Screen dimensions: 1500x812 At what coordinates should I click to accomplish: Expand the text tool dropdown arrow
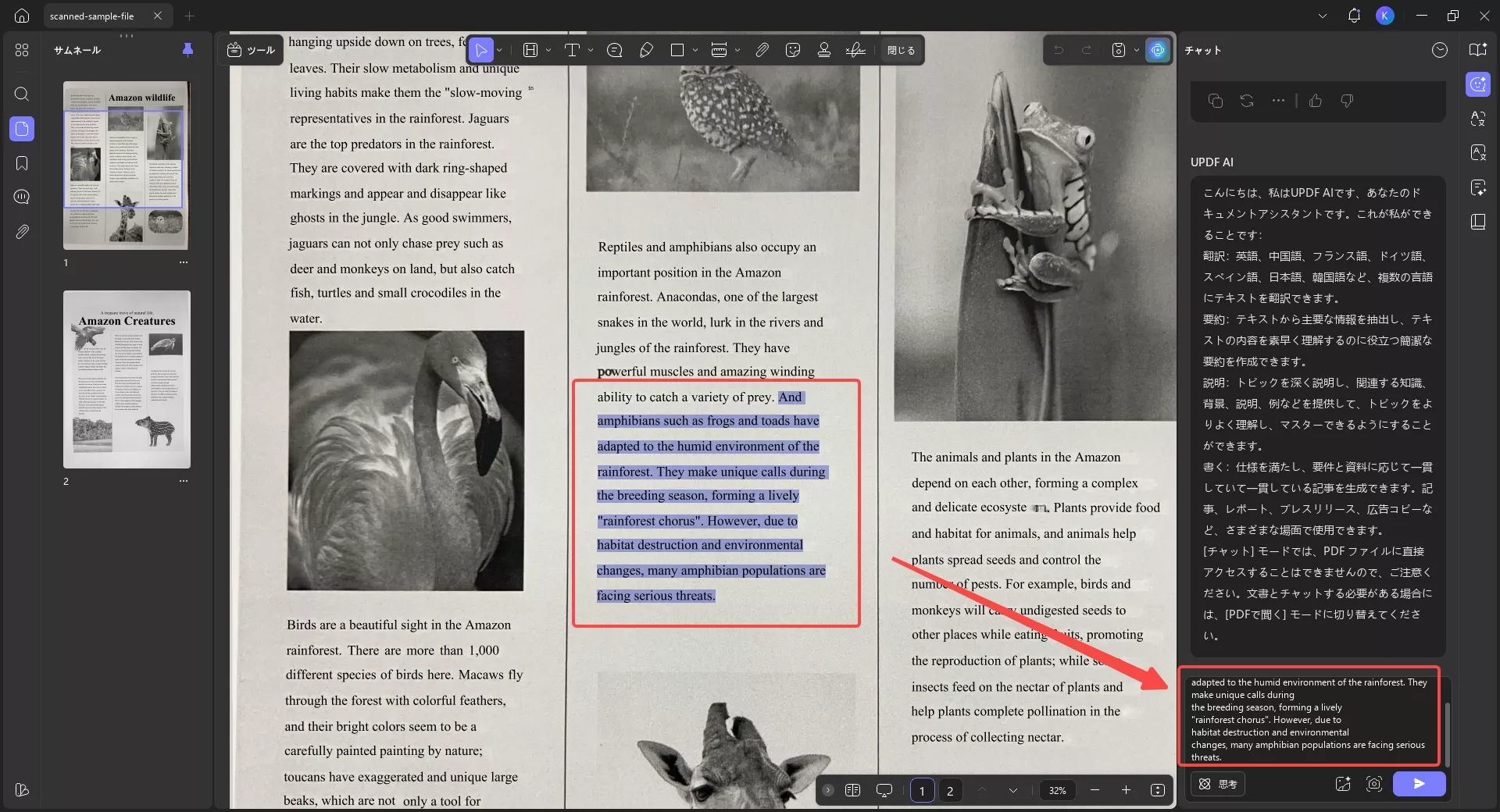tap(591, 50)
